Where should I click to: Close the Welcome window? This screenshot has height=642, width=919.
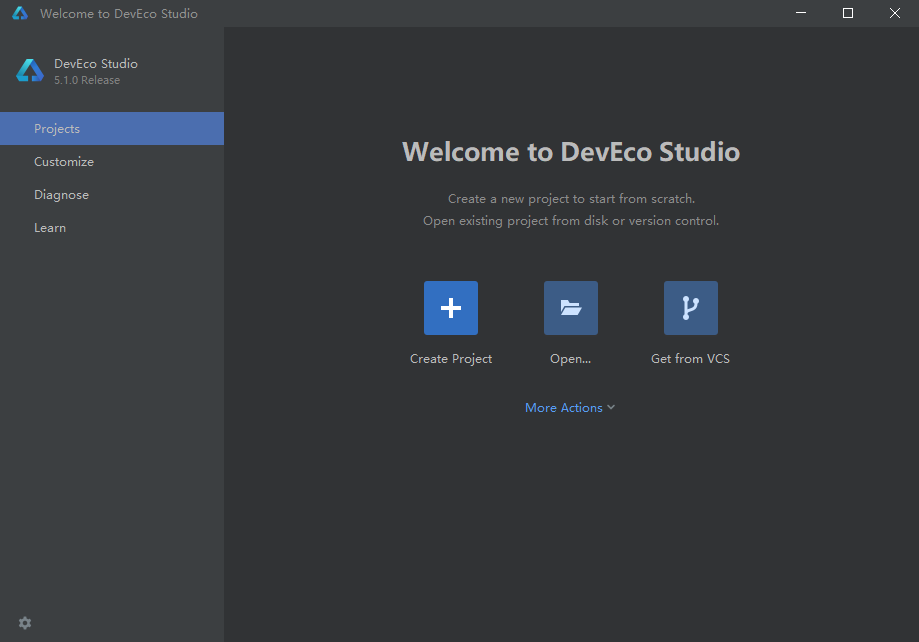(x=894, y=13)
